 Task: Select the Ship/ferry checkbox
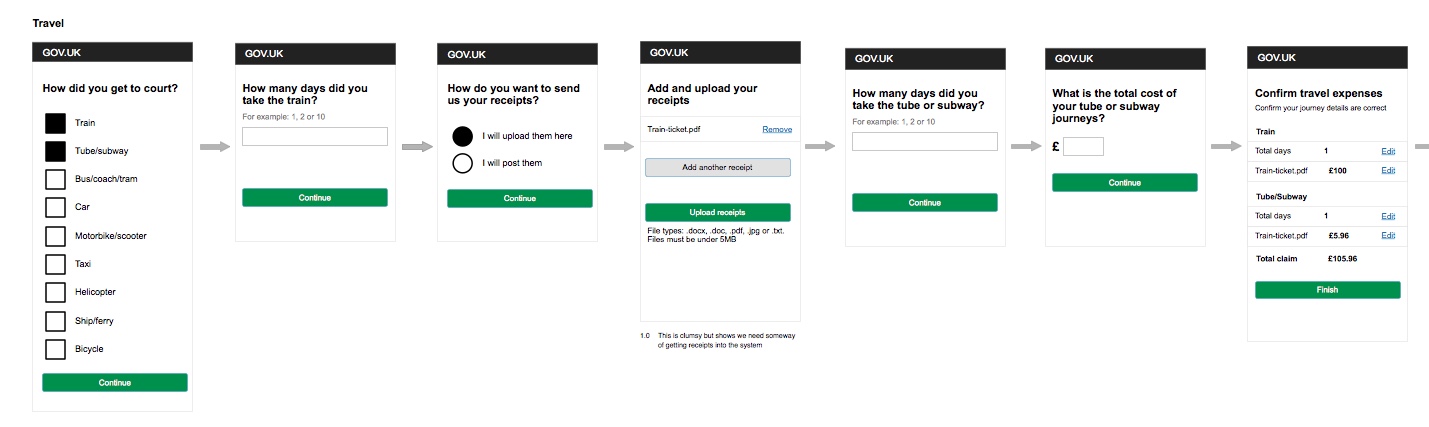click(x=55, y=321)
